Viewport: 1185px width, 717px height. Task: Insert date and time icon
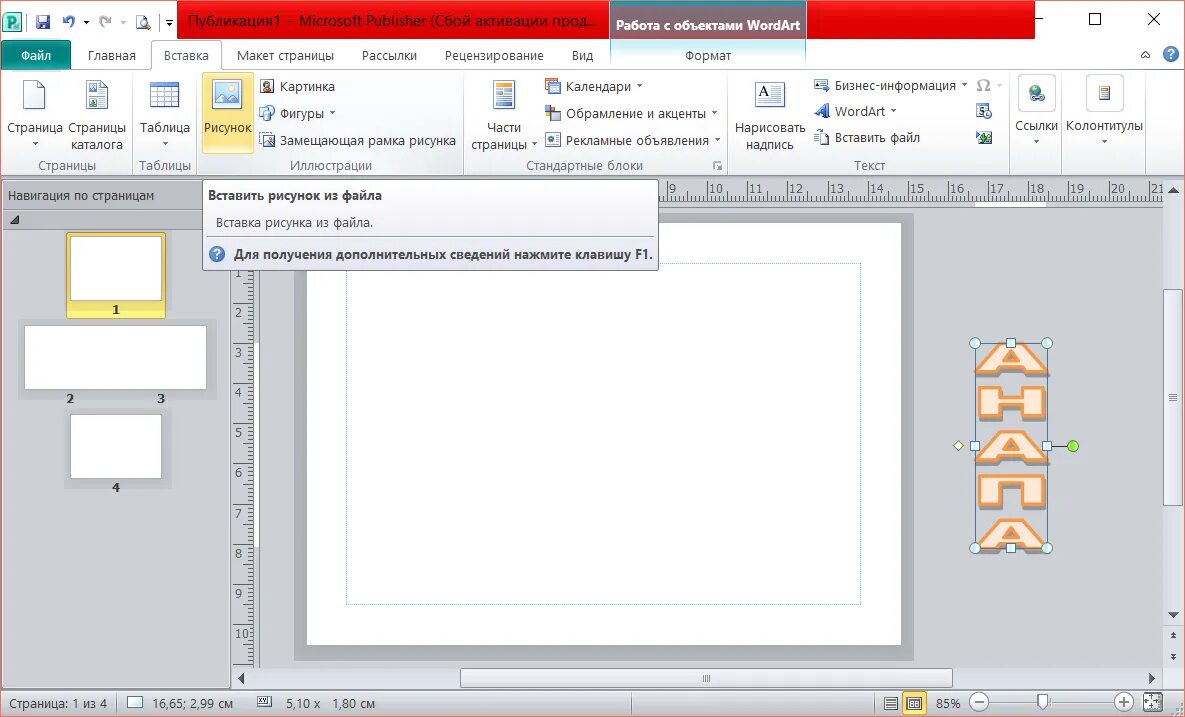pos(983,112)
